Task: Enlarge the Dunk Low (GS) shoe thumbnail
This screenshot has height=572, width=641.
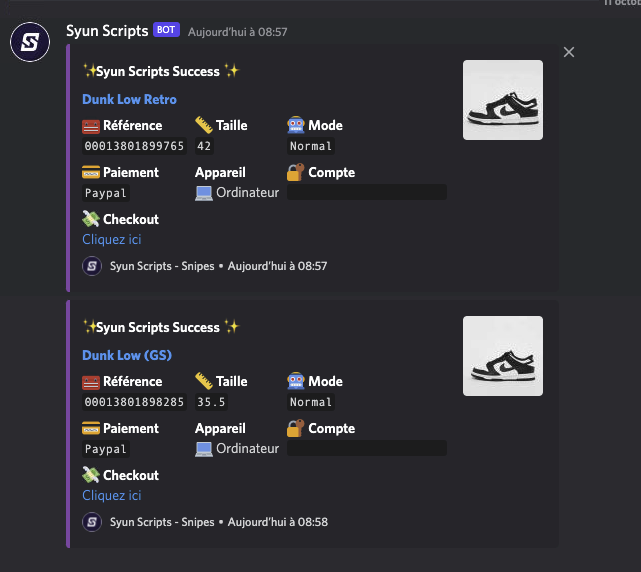Action: pyautogui.click(x=503, y=356)
